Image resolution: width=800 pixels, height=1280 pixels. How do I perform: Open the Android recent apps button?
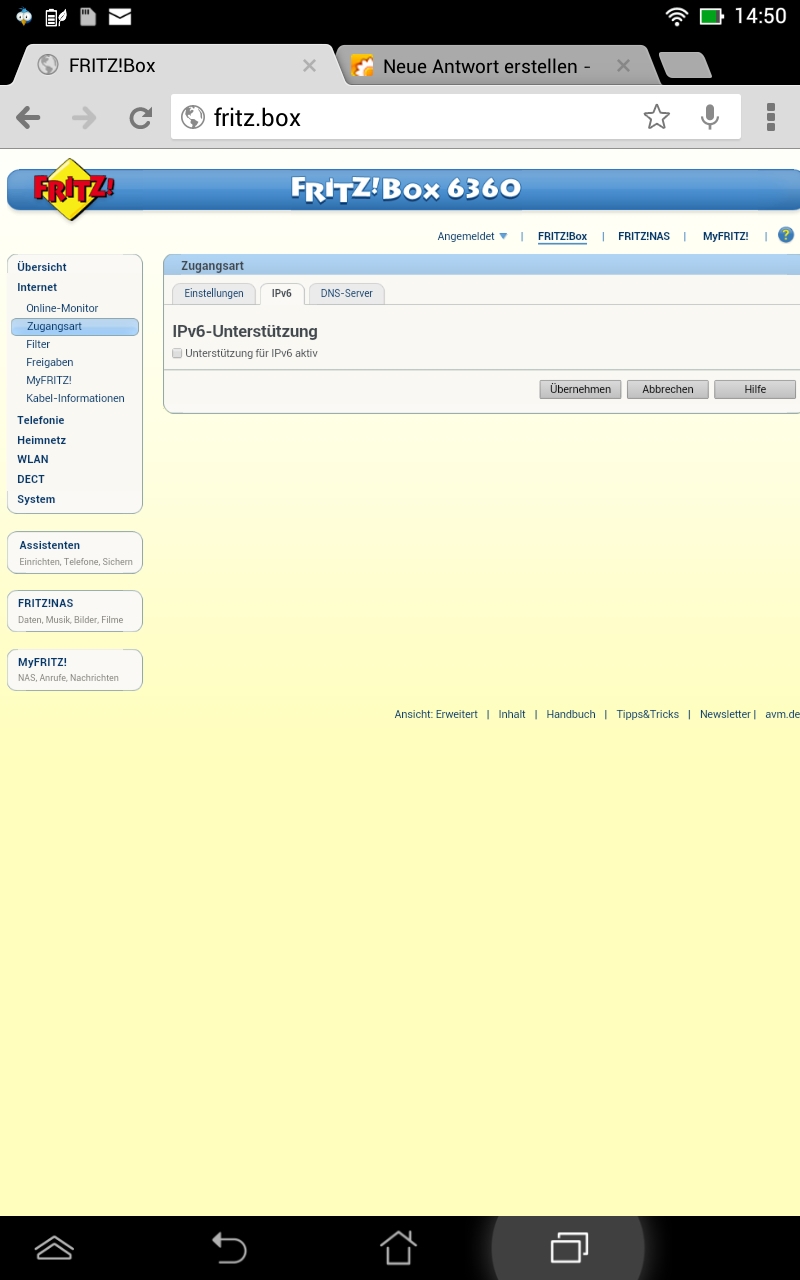(x=568, y=1247)
